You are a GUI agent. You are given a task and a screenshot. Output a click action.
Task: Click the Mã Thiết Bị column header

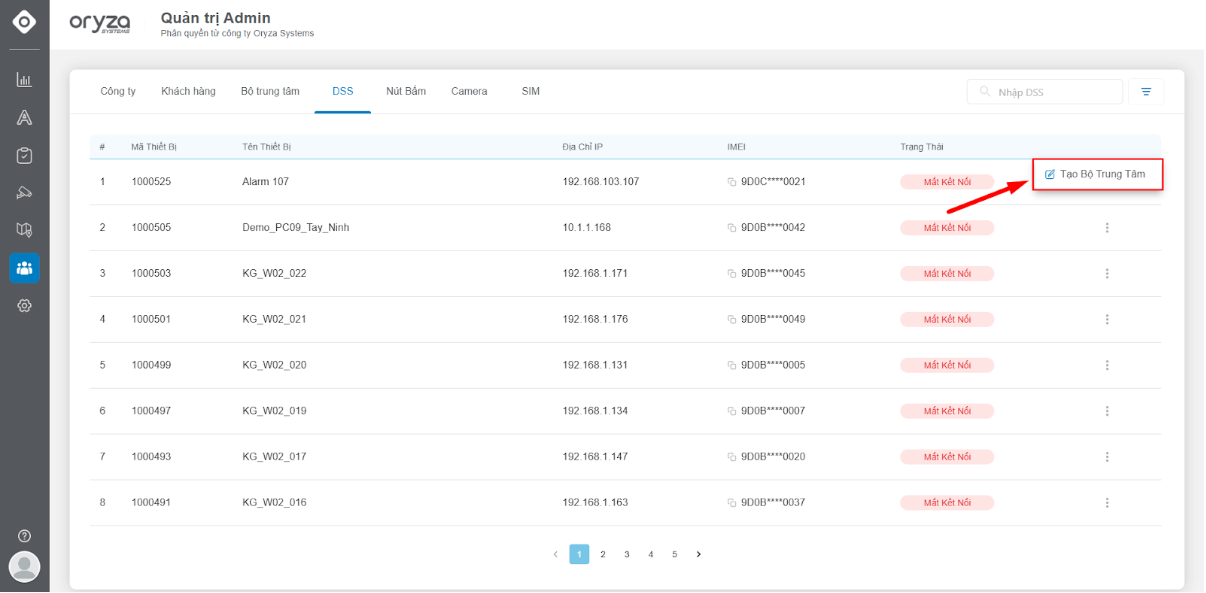[x=154, y=147]
